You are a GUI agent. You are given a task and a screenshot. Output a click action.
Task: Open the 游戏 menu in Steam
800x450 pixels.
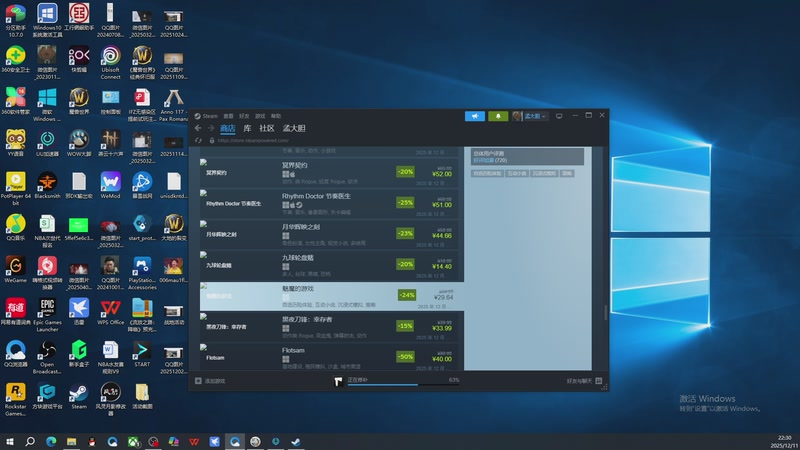(x=260, y=116)
